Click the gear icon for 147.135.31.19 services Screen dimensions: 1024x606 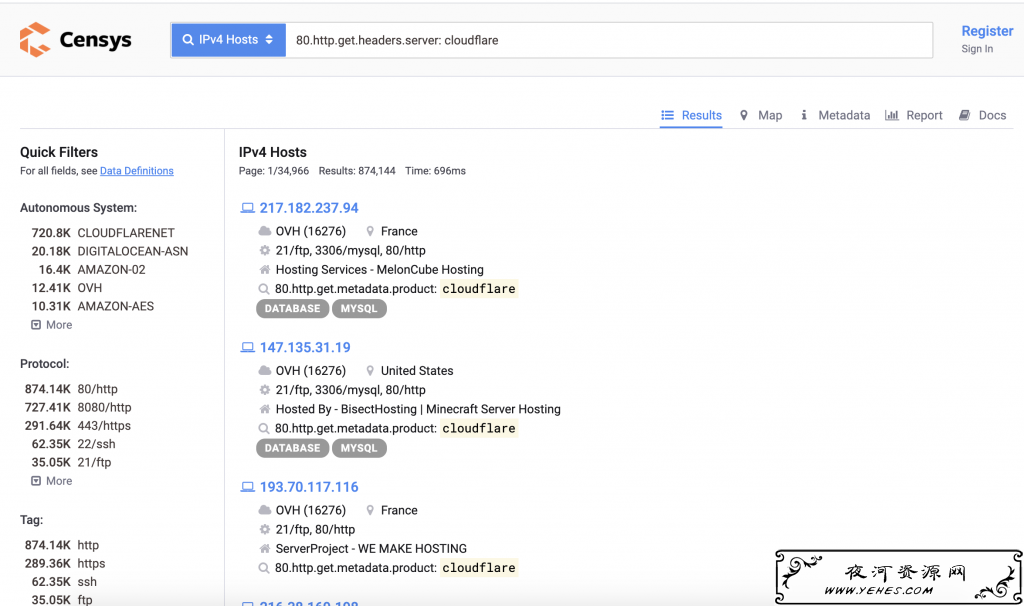click(264, 390)
